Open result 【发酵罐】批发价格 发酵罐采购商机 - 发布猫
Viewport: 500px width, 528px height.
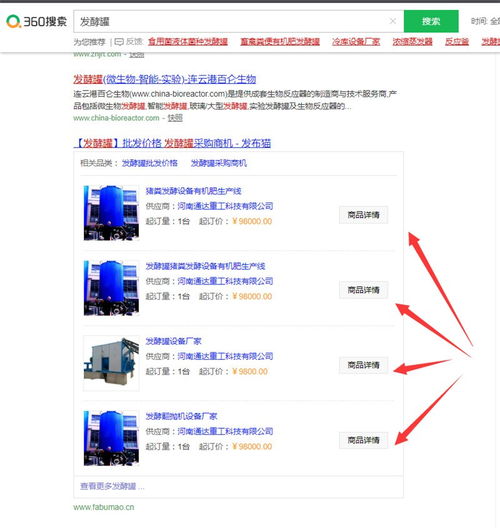click(172, 143)
